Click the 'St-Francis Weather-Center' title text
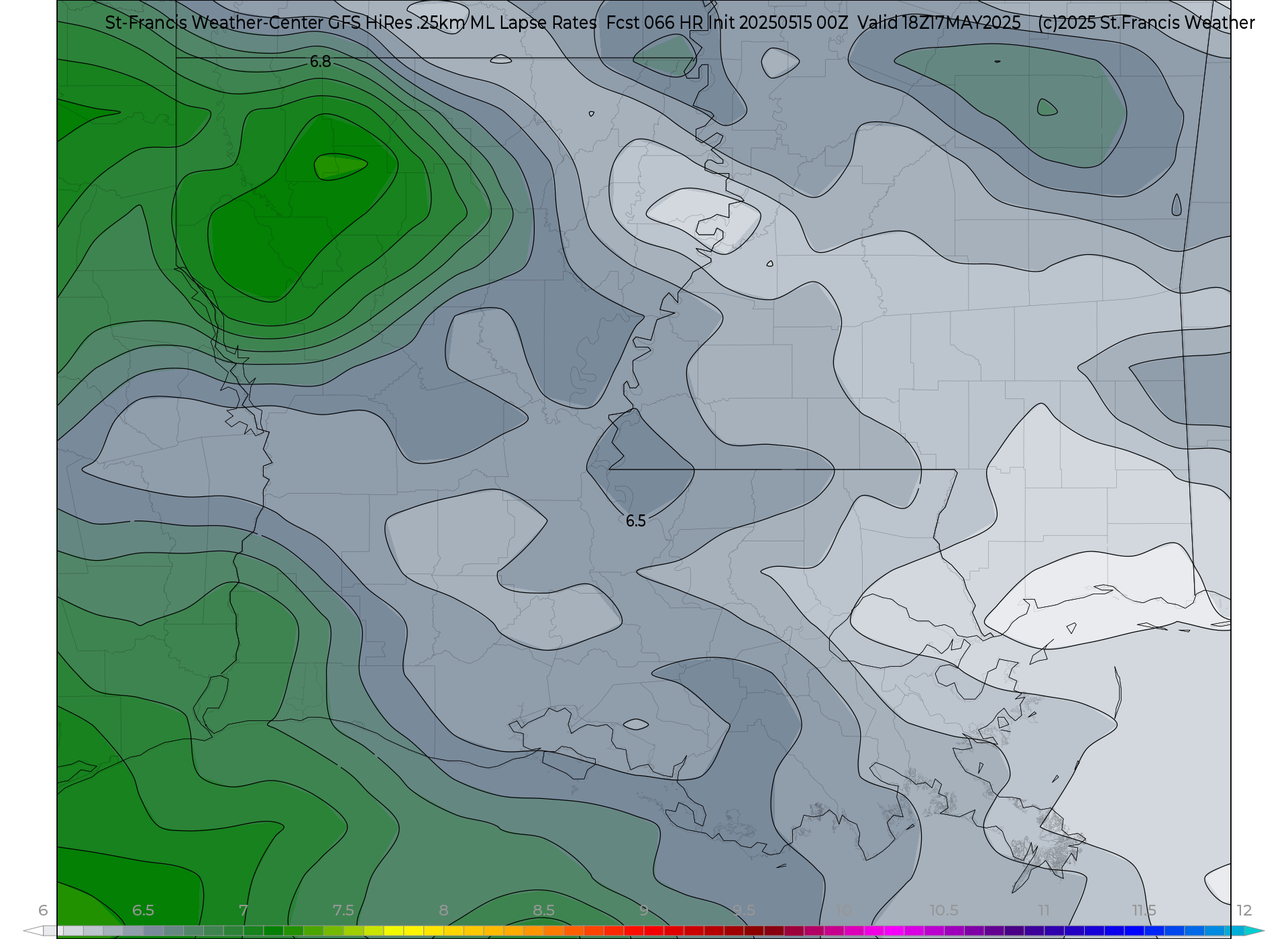Image resolution: width=1288 pixels, height=939 pixels. pyautogui.click(x=214, y=23)
